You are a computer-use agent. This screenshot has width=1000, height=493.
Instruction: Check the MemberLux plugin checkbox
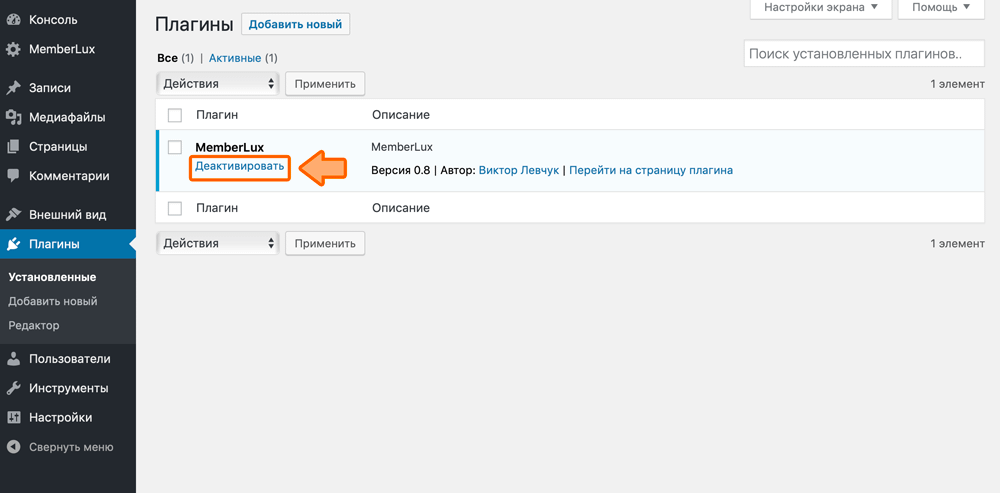point(175,148)
